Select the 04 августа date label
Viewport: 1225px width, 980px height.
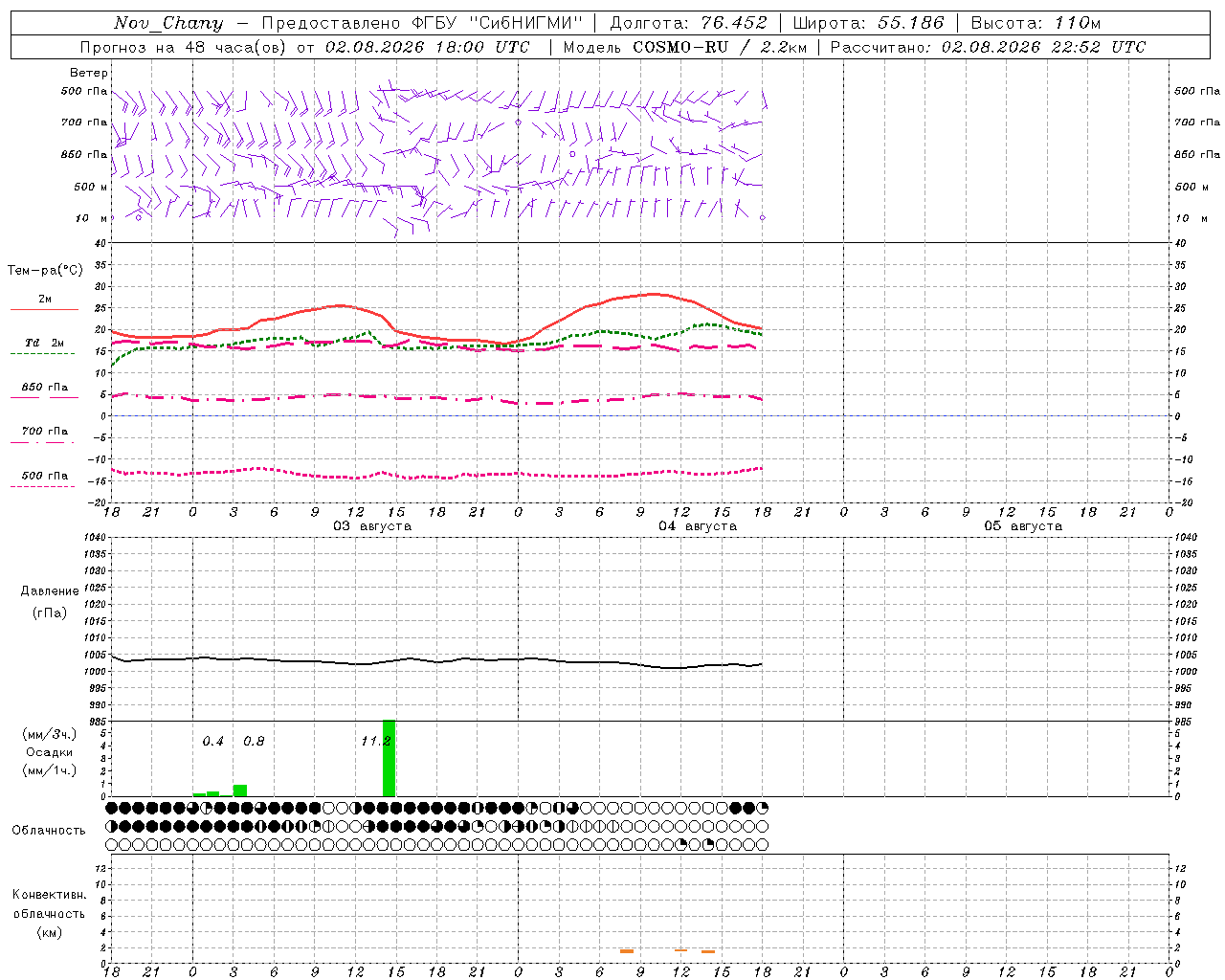point(697,525)
